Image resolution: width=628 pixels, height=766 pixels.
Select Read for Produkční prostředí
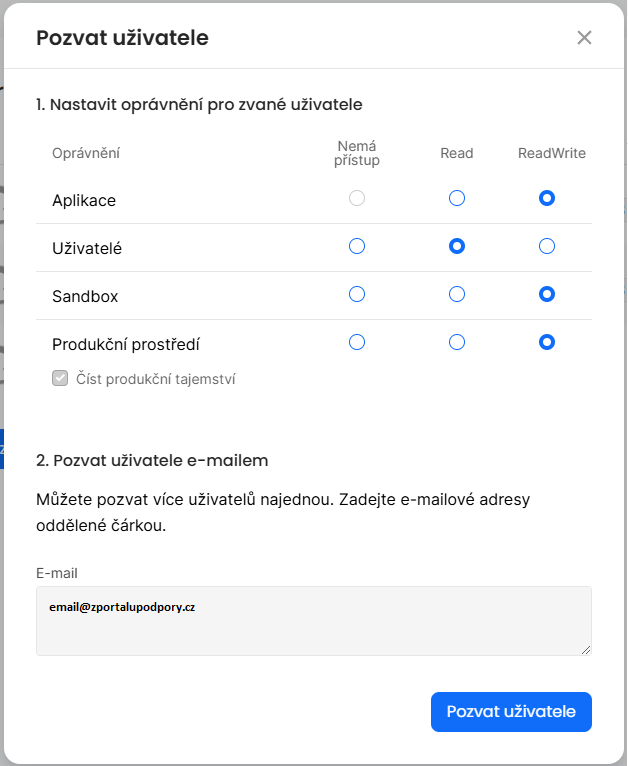point(457,342)
